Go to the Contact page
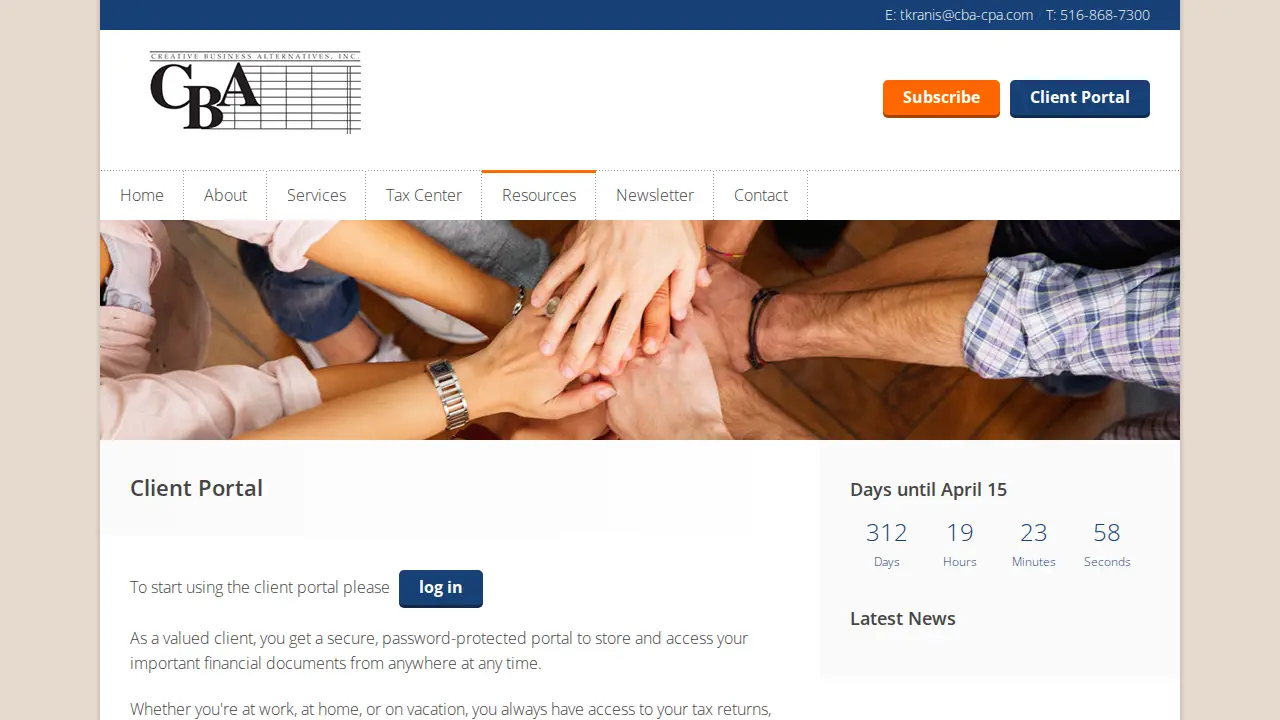 tap(761, 195)
